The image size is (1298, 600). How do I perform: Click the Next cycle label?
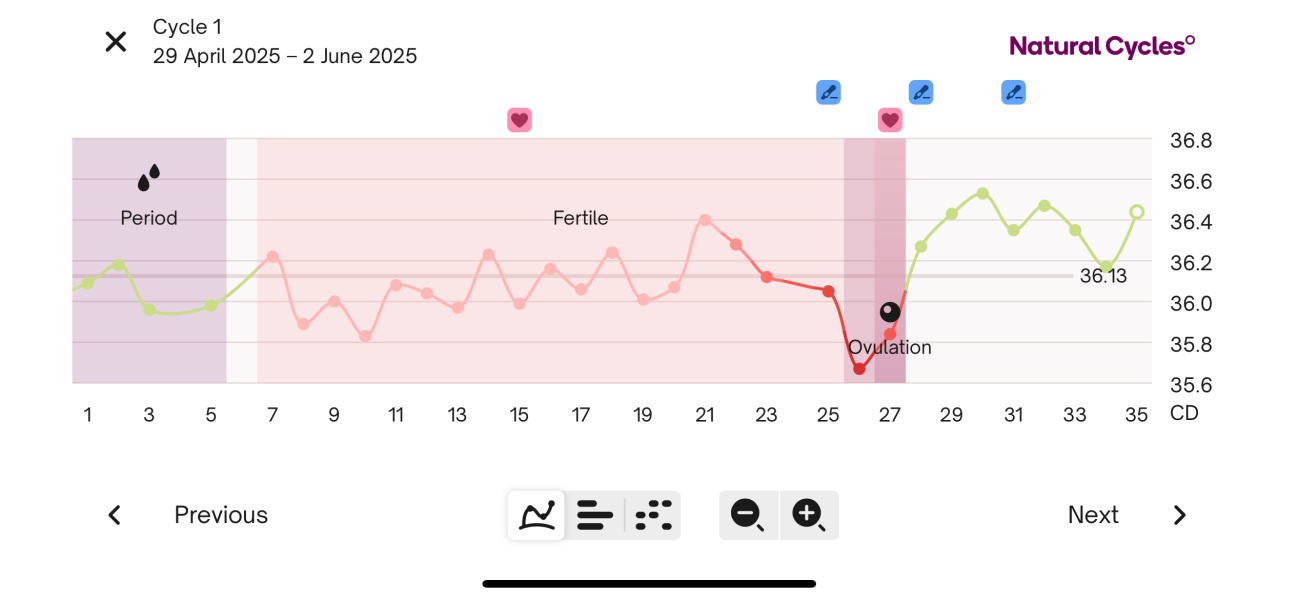point(1093,515)
